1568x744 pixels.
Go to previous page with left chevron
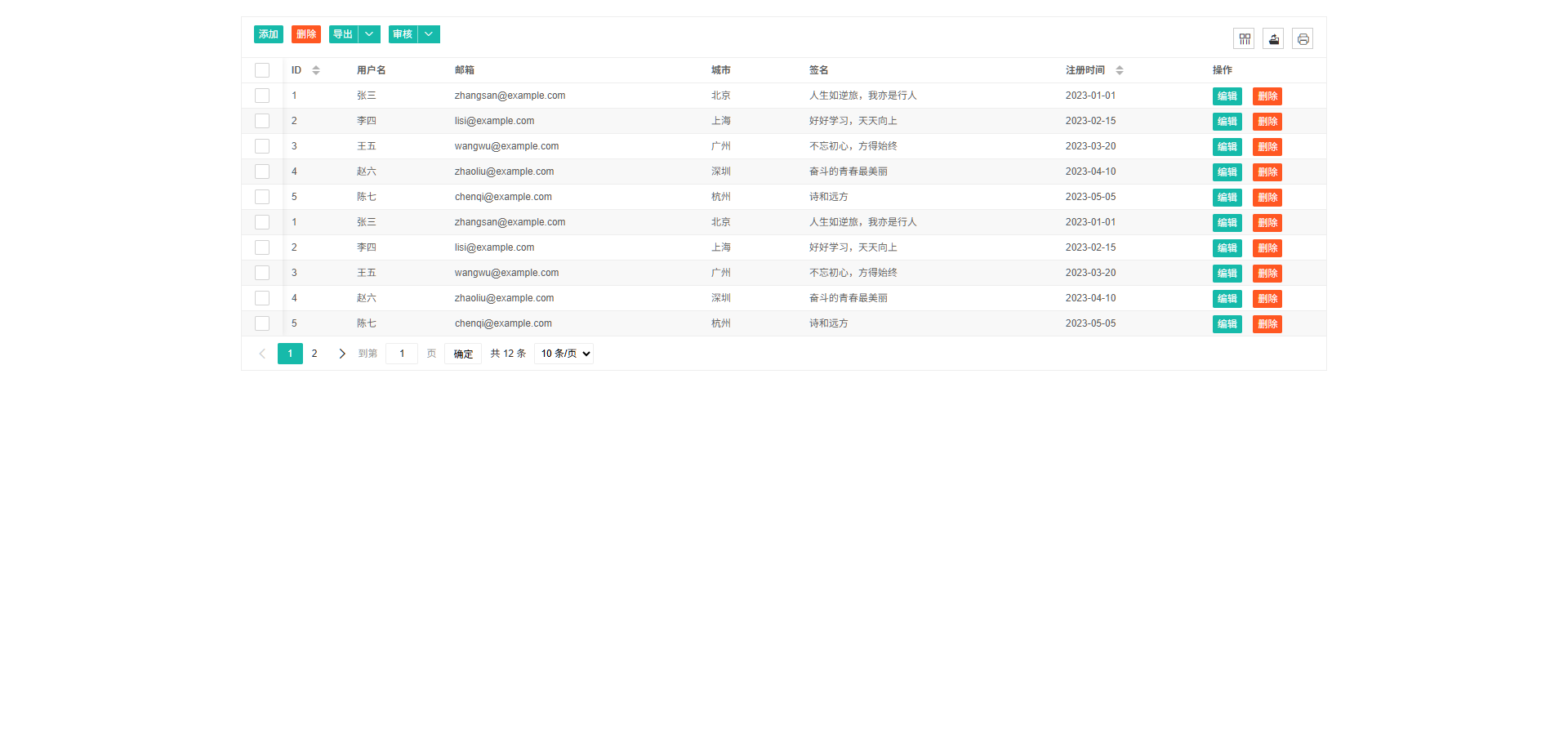[262, 354]
